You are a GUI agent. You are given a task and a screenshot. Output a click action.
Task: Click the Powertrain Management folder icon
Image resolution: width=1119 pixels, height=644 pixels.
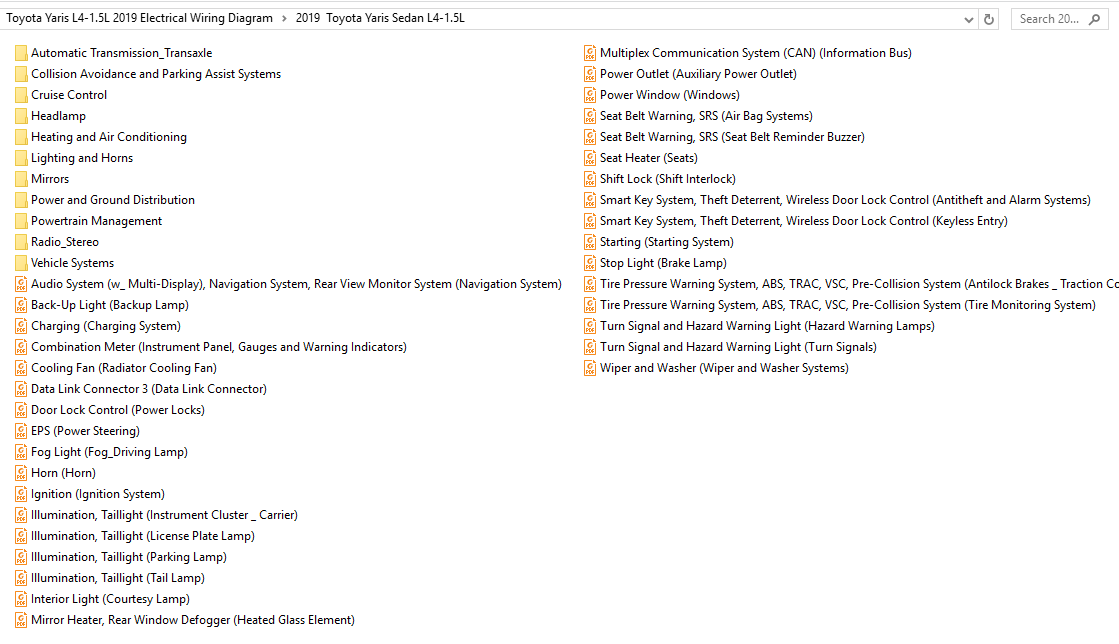[x=21, y=221]
